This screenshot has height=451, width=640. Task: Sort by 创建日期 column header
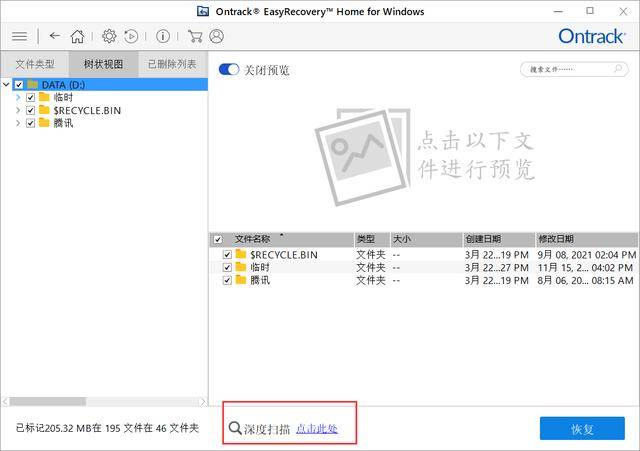pos(499,239)
